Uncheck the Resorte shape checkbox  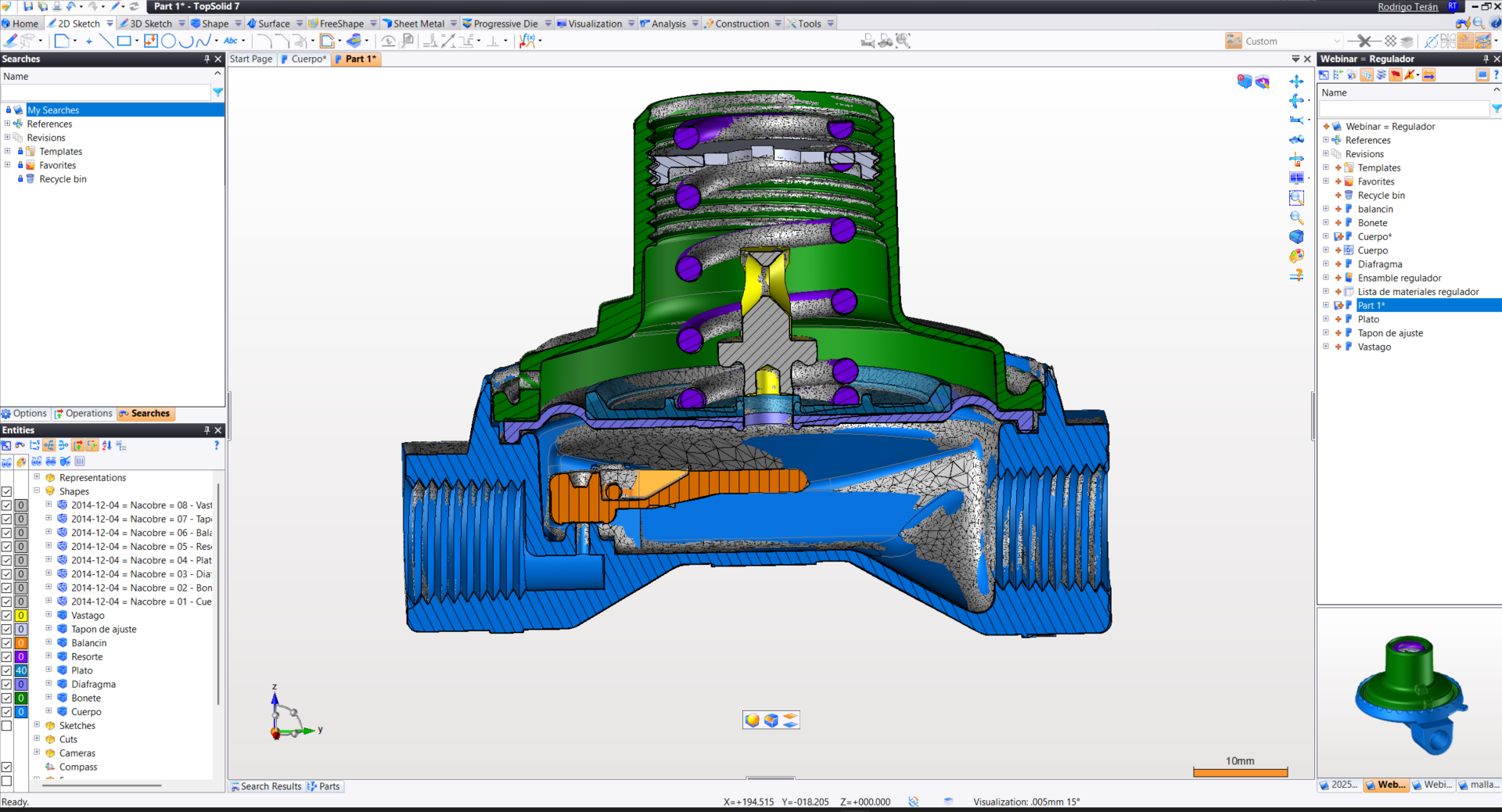tap(6, 657)
